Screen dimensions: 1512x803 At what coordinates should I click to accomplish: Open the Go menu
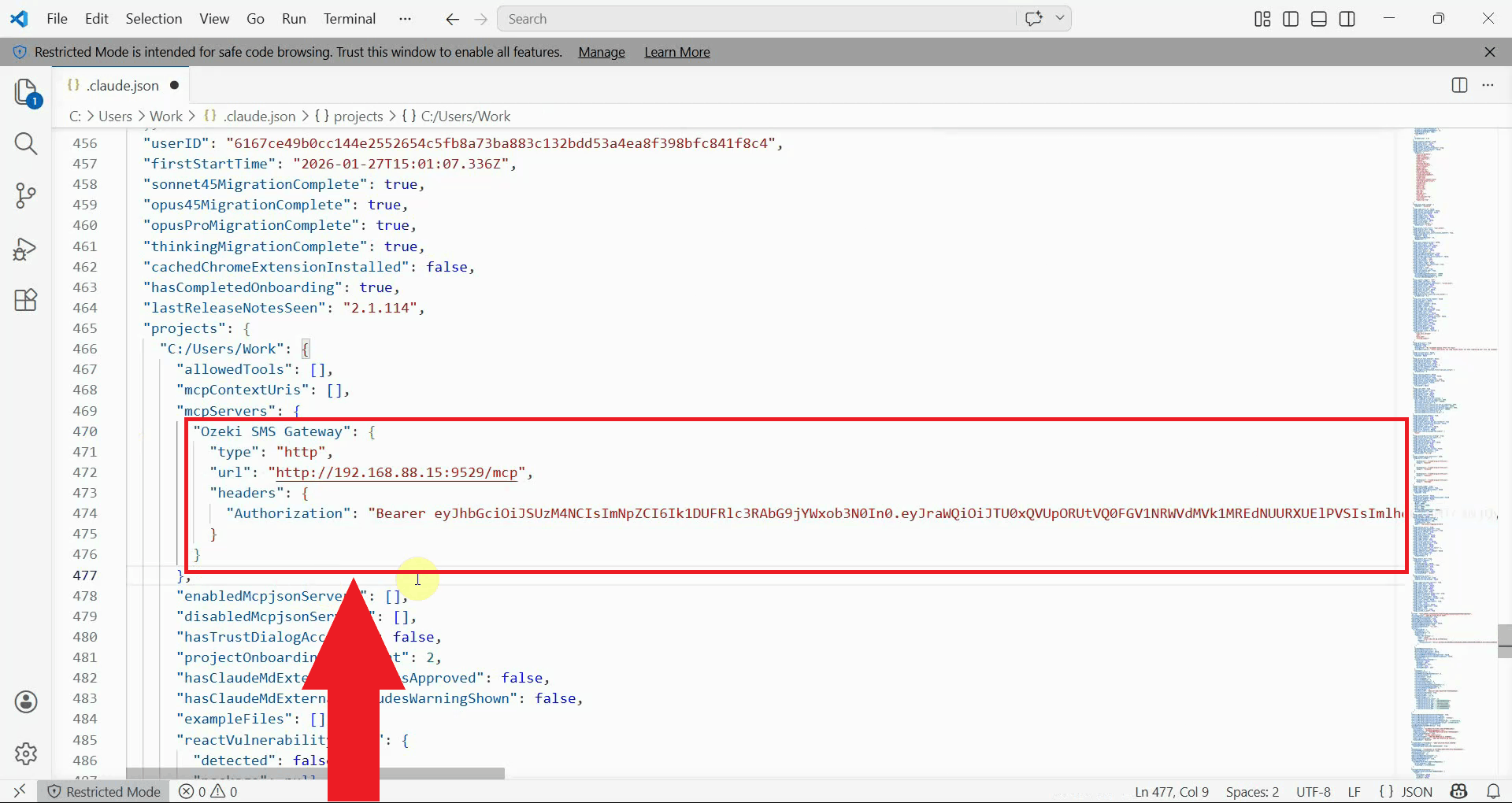tap(255, 19)
